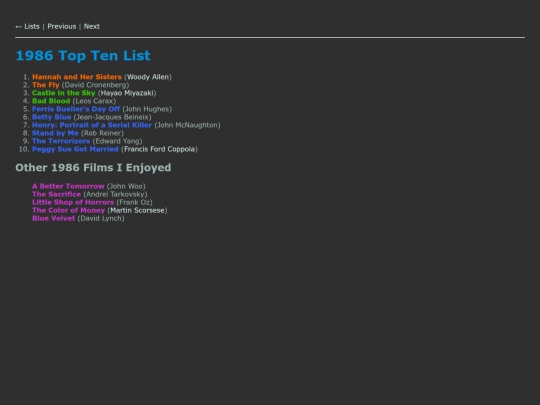Click The Color of Money link
The image size is (540, 405).
(69, 210)
